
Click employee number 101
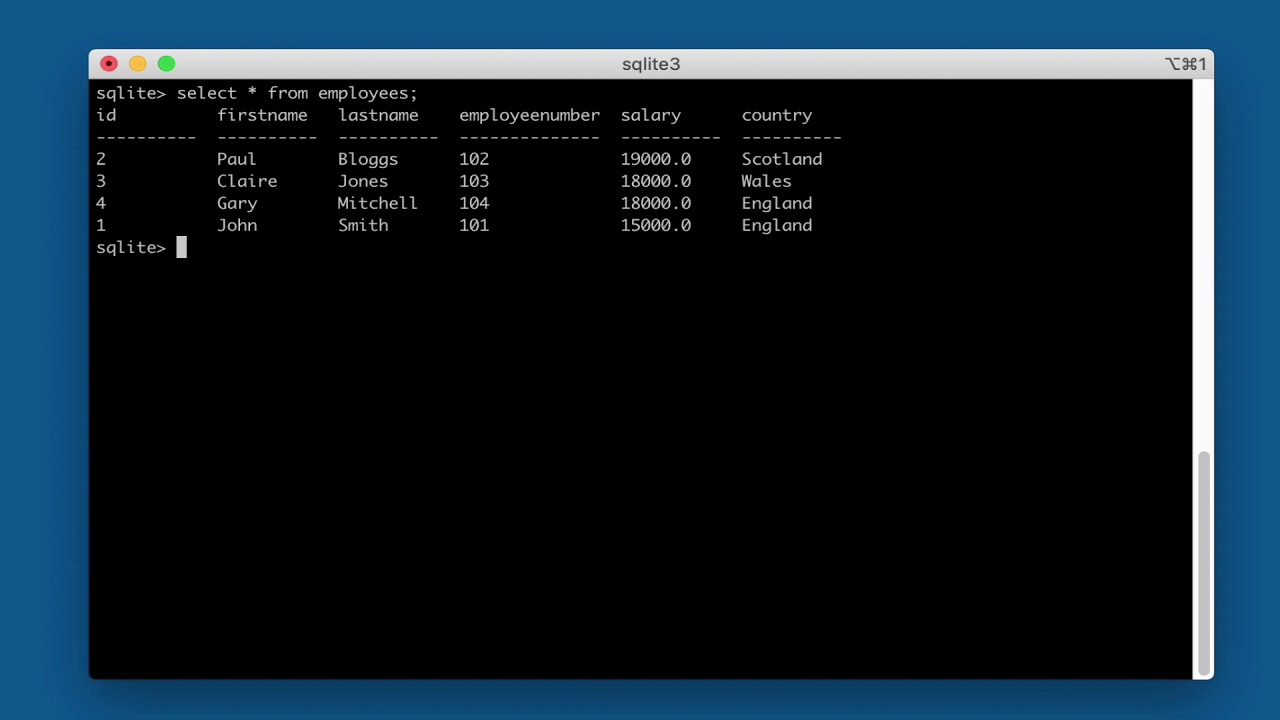pos(474,225)
